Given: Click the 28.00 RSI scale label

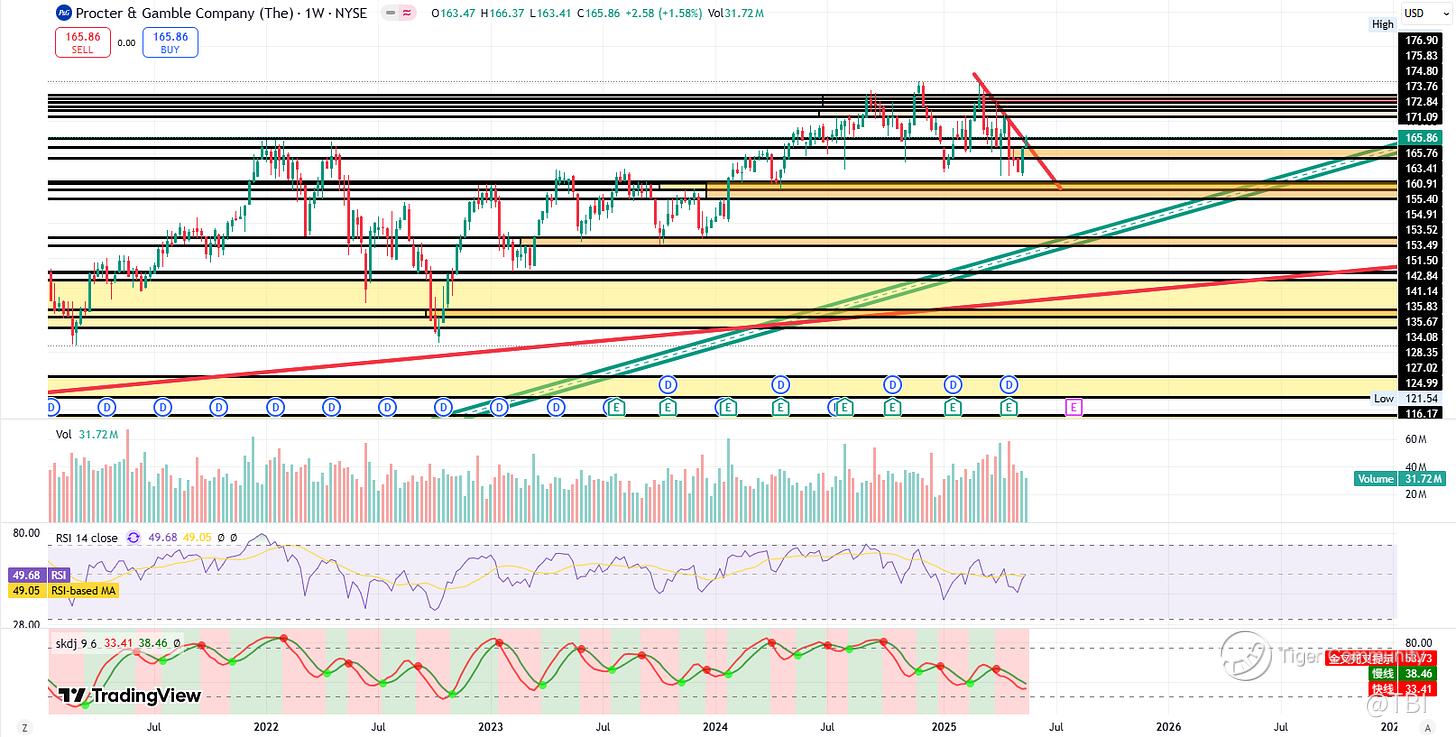Looking at the screenshot, I should [x=26, y=624].
